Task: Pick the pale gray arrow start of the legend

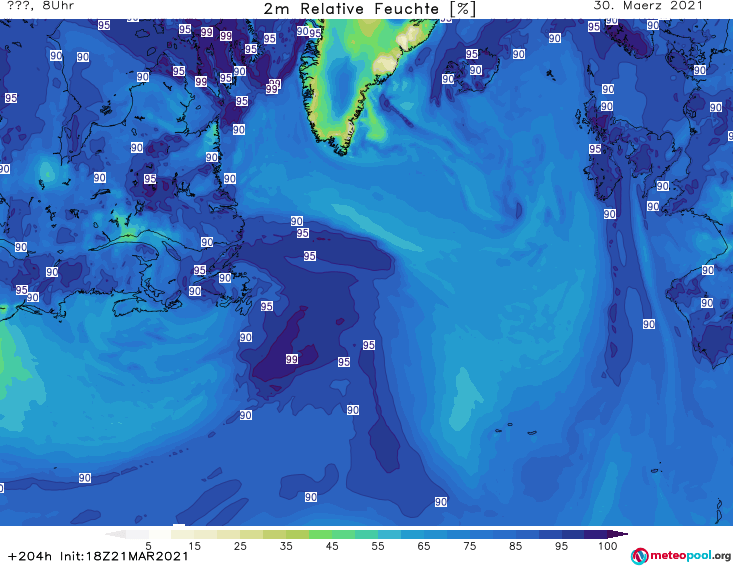Action: (115, 534)
